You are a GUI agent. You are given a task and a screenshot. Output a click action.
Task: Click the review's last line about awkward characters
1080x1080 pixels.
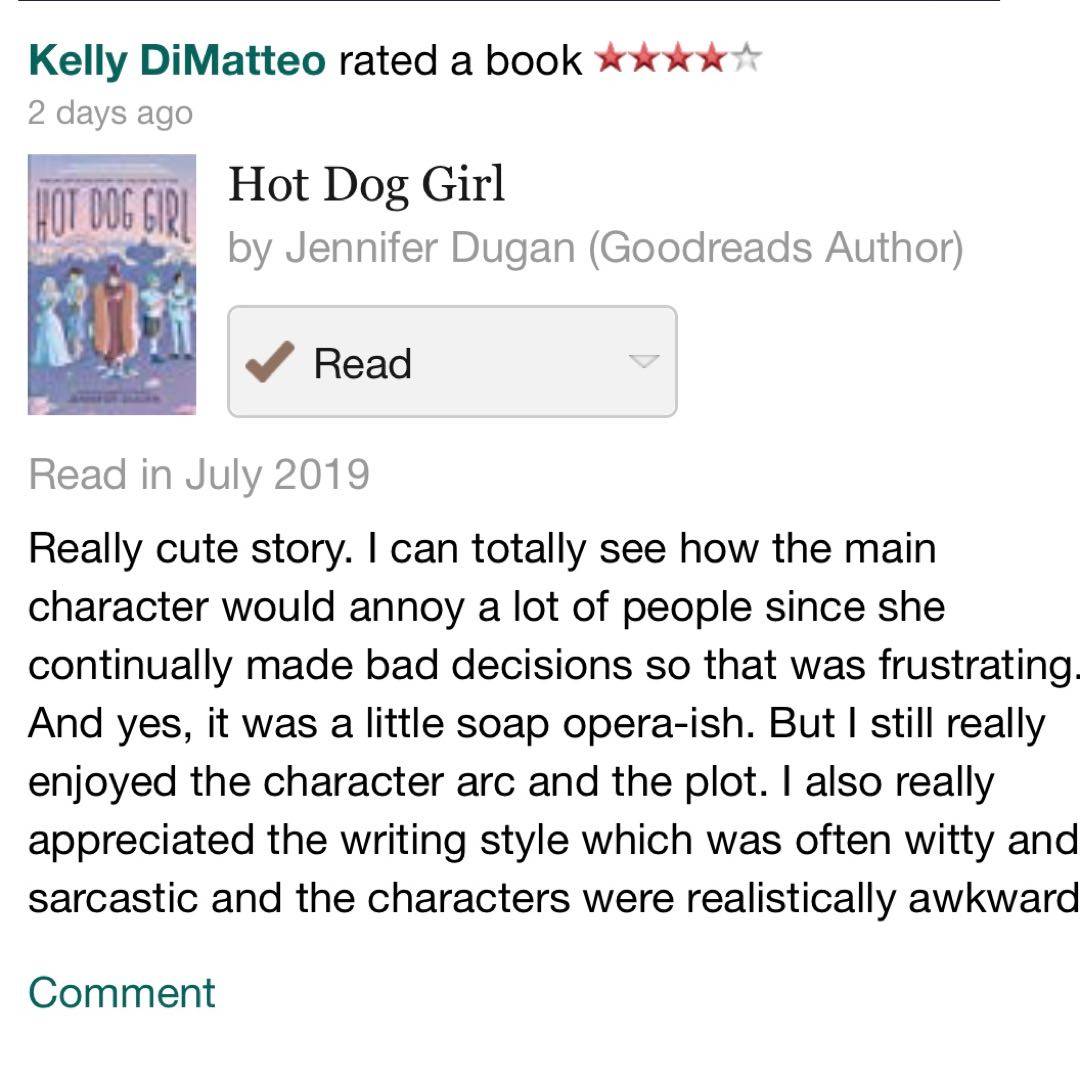pyautogui.click(x=550, y=899)
